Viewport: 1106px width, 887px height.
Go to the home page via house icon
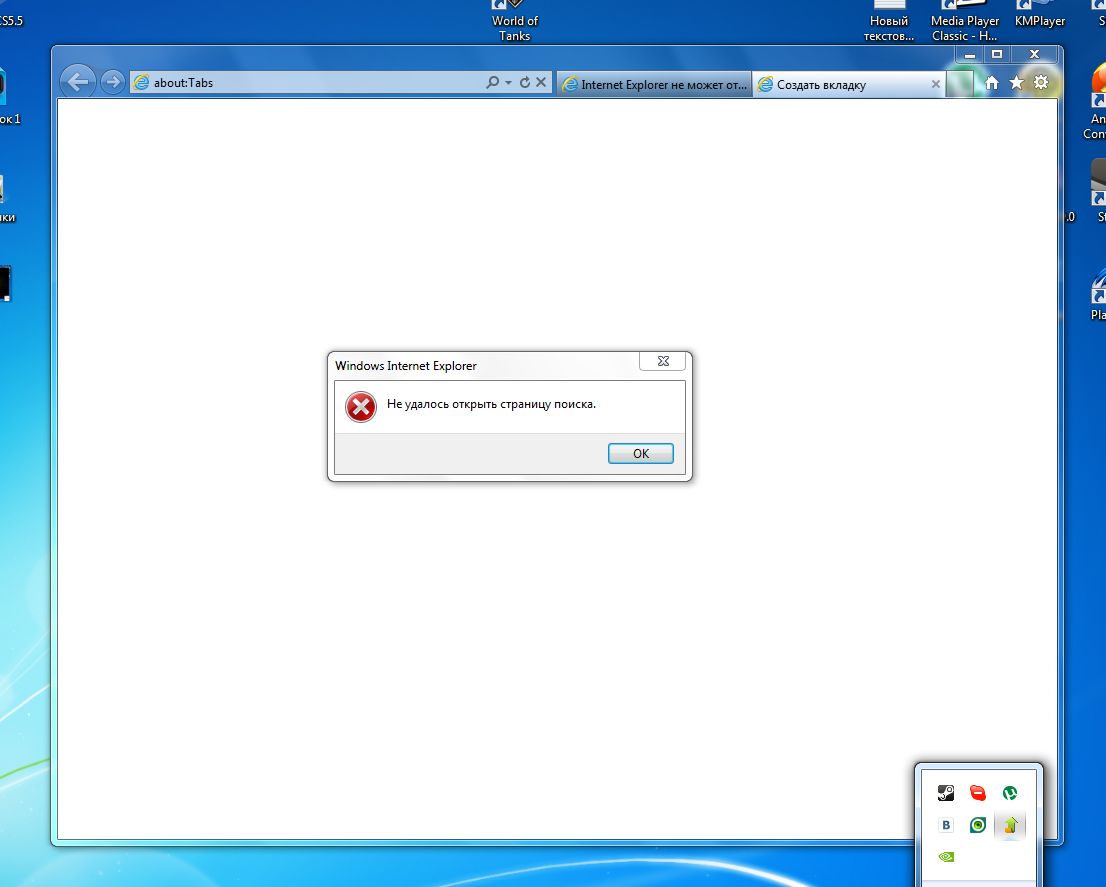[992, 83]
